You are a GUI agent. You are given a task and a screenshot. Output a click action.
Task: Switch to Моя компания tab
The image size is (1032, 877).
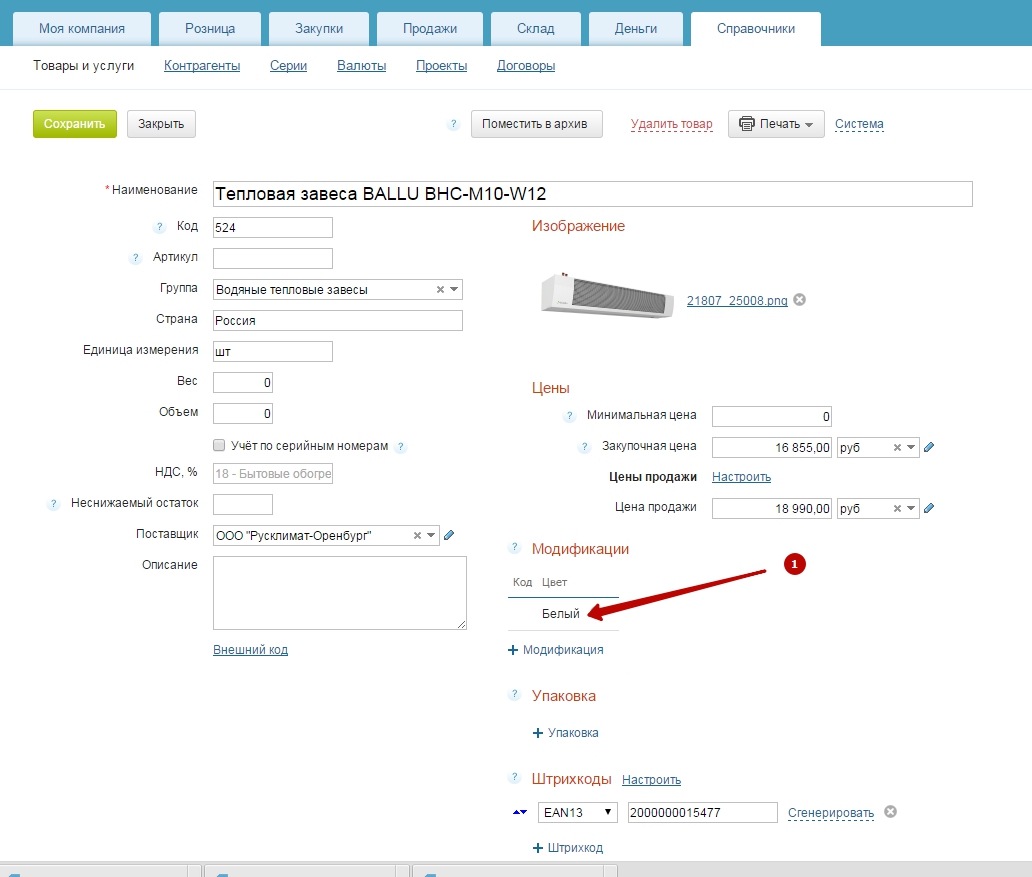(82, 29)
